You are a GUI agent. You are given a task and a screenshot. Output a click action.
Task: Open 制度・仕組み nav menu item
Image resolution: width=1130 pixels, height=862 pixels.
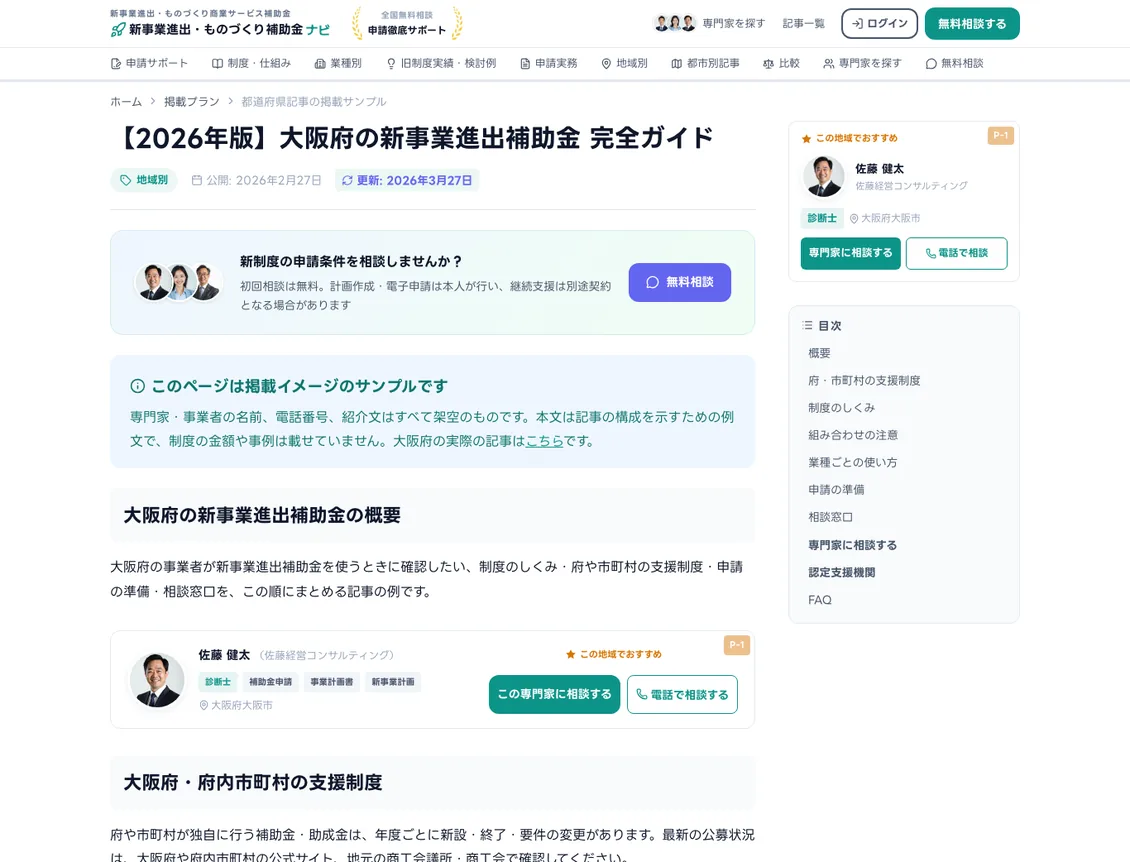[252, 63]
